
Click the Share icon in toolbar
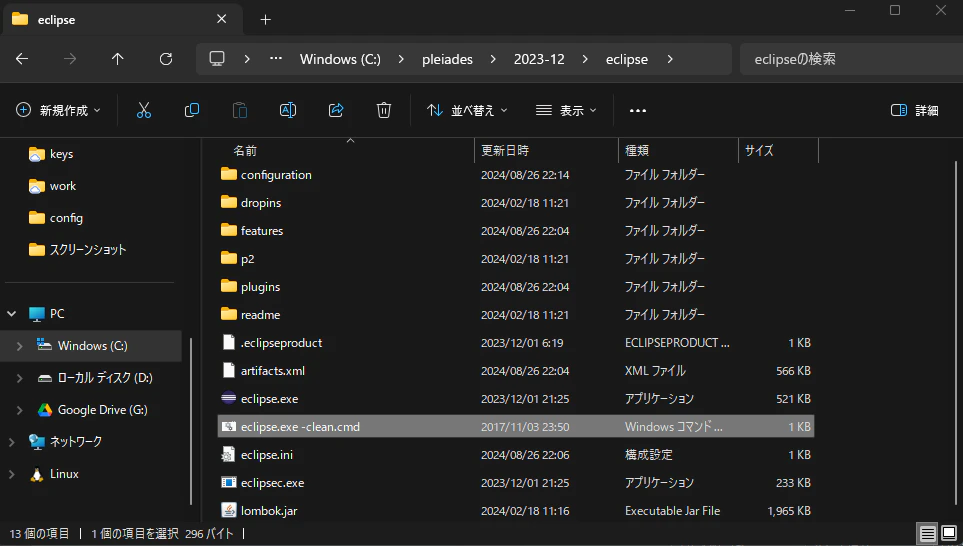[336, 111]
